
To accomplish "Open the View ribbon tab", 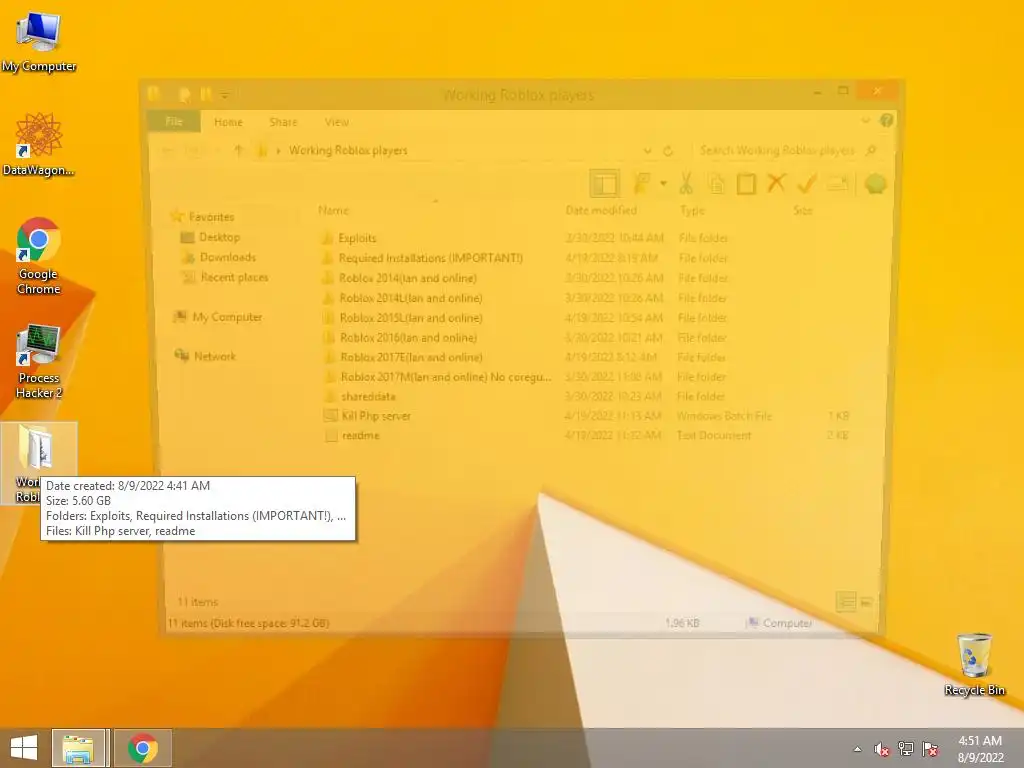I will tap(337, 122).
